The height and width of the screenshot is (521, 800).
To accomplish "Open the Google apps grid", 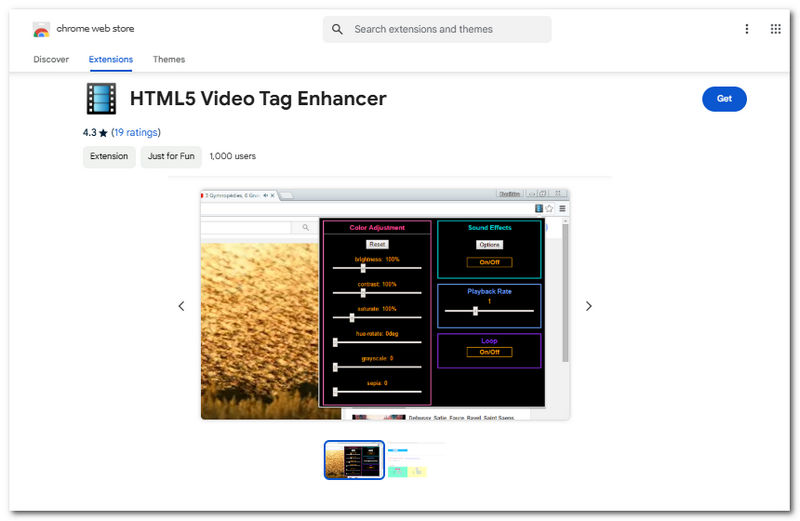I will pos(775,29).
